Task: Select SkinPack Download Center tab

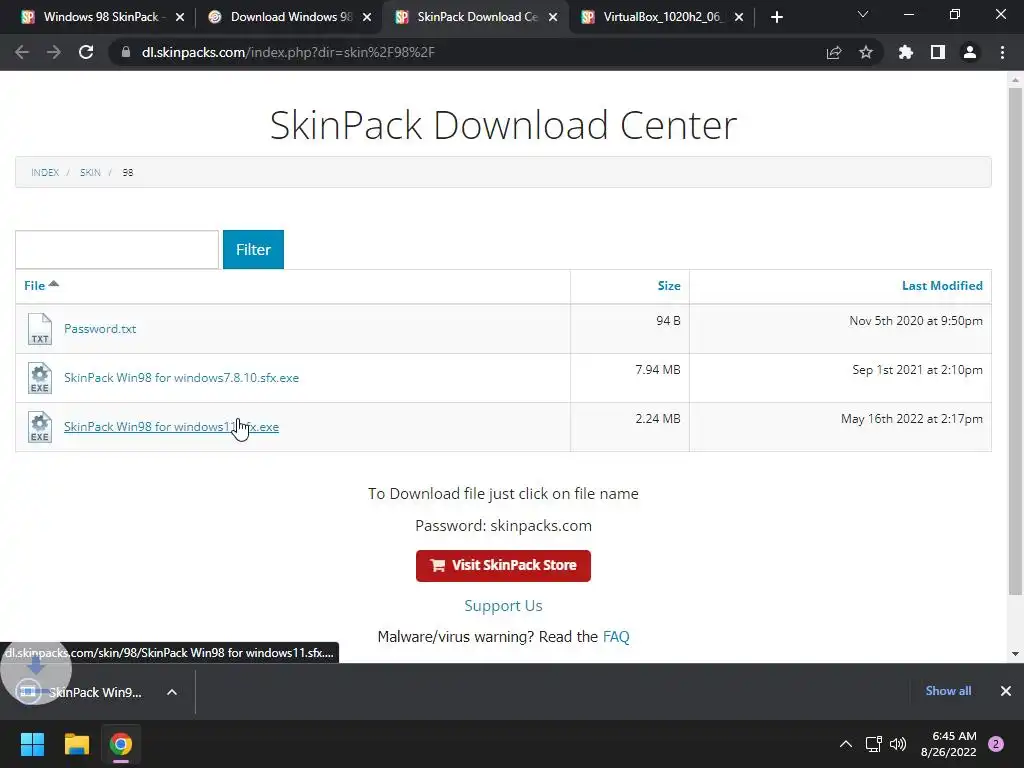Action: coord(476,17)
